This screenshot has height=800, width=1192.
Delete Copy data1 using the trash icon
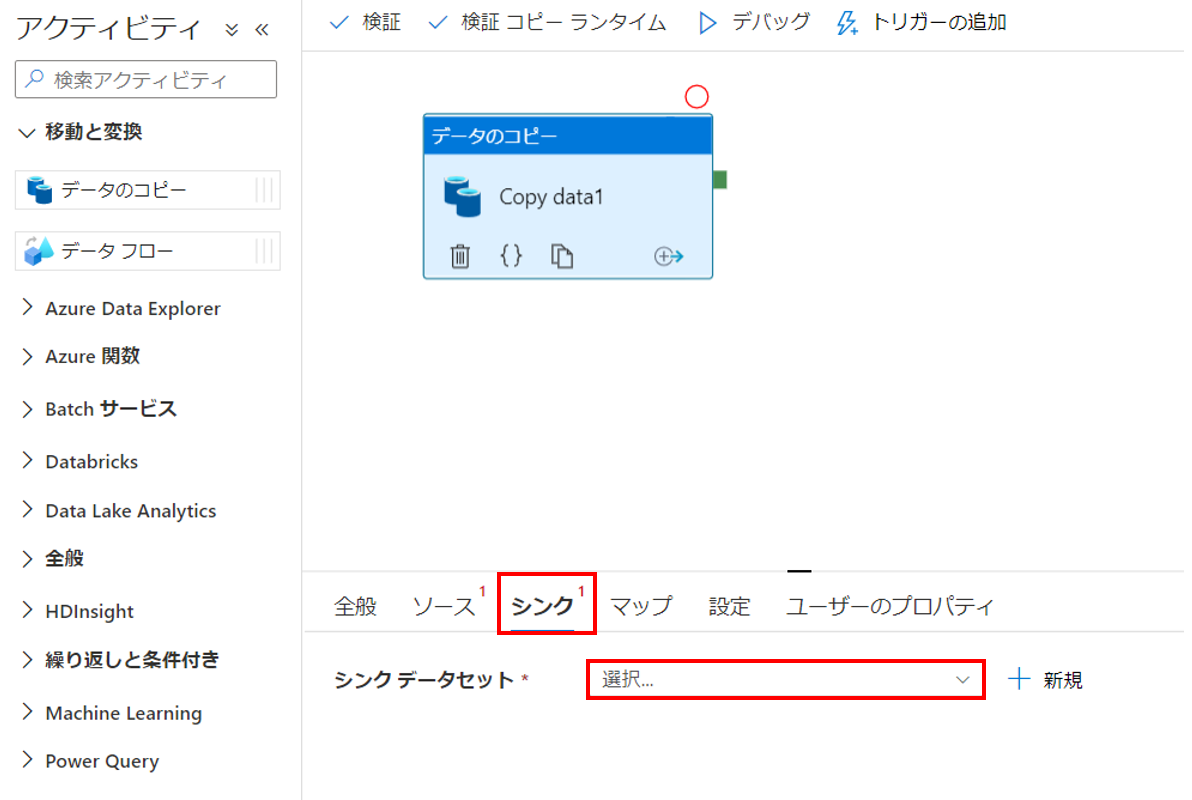(460, 256)
